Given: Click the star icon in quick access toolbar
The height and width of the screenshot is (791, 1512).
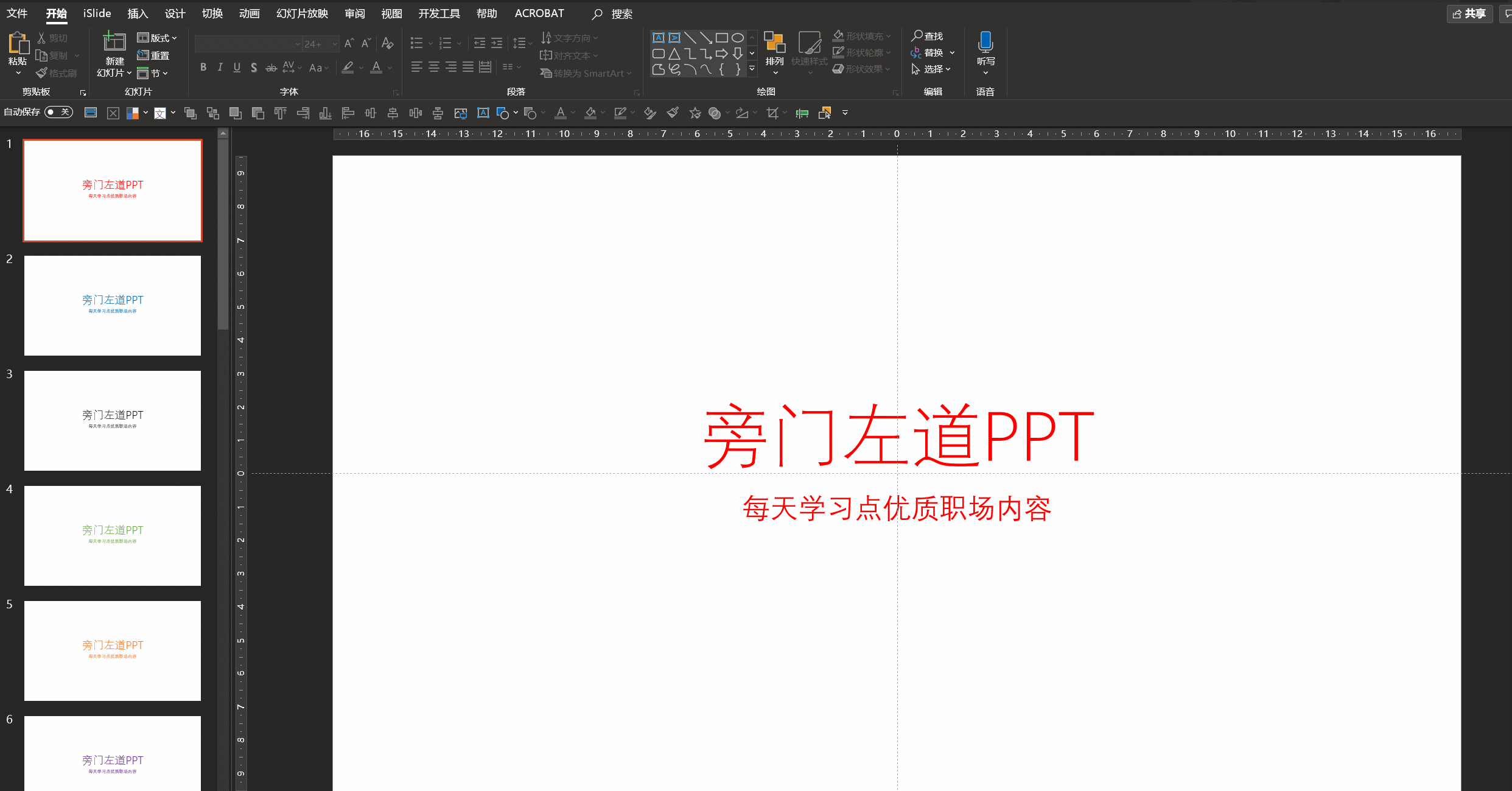Looking at the screenshot, I should click(695, 113).
